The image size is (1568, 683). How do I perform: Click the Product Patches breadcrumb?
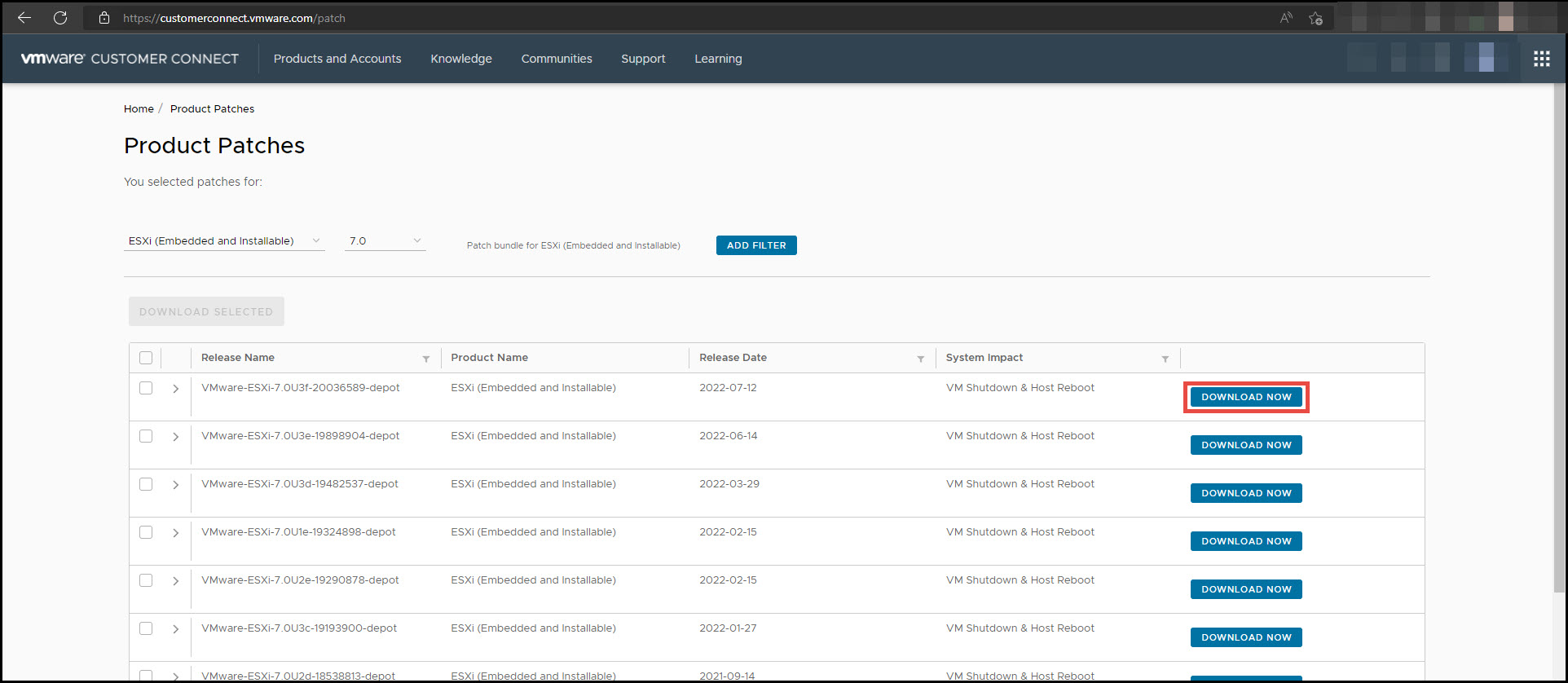[x=212, y=108]
